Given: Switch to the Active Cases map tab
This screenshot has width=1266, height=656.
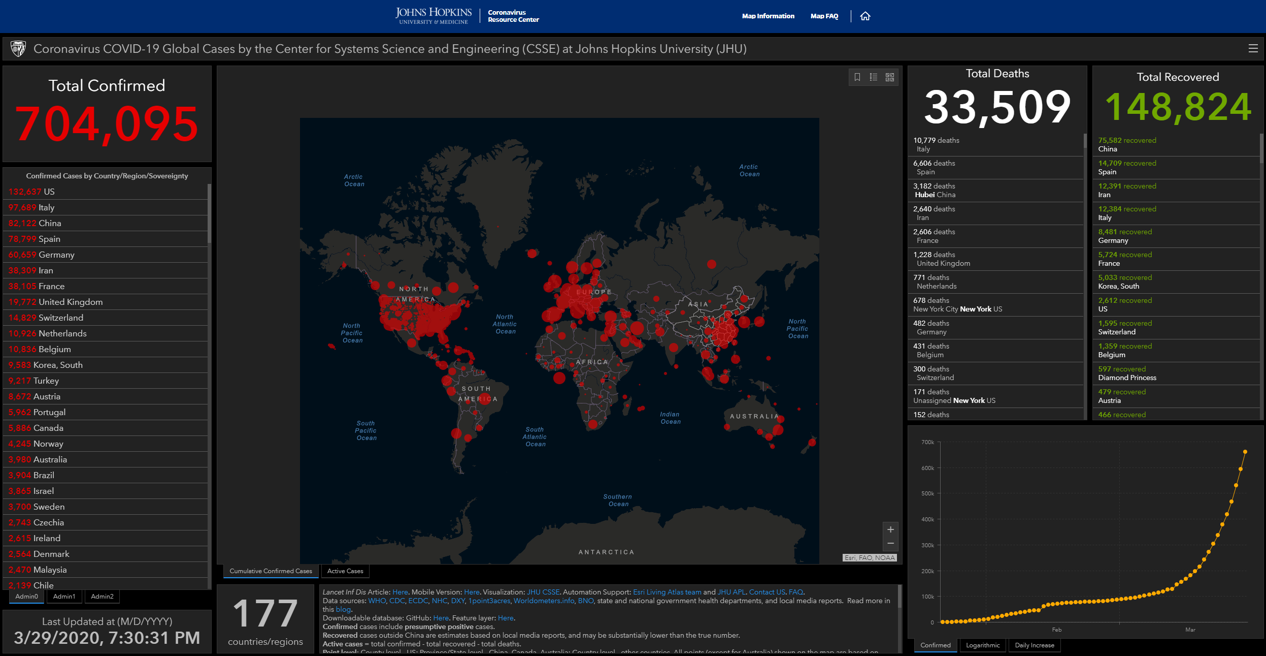Looking at the screenshot, I should pos(345,571).
